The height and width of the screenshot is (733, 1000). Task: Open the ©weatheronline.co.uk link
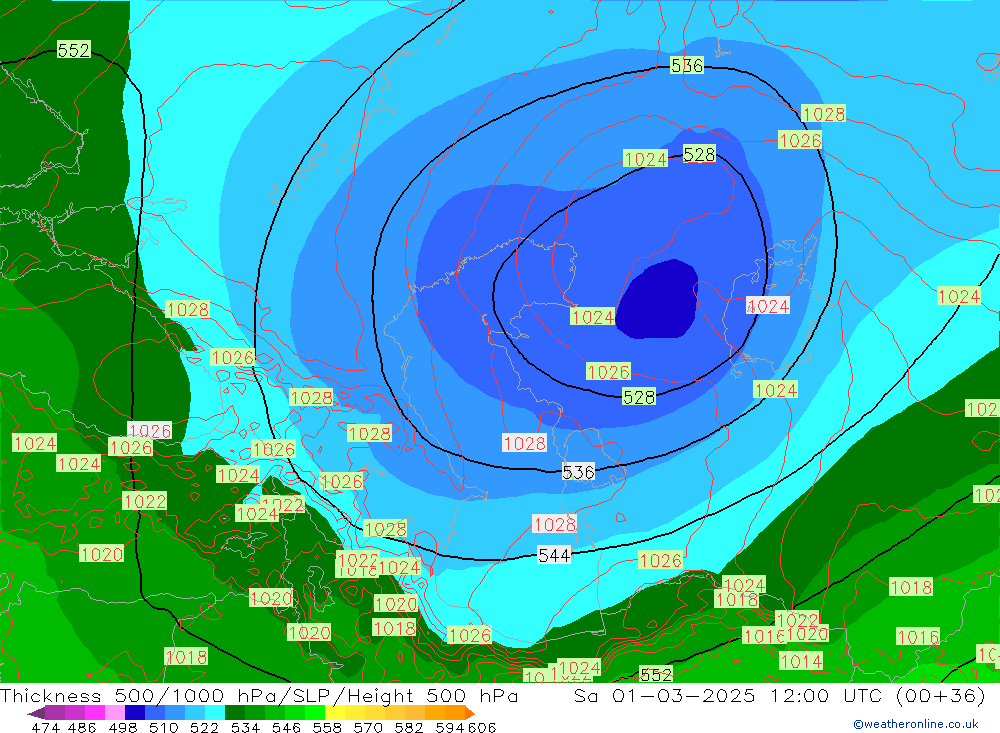[915, 724]
